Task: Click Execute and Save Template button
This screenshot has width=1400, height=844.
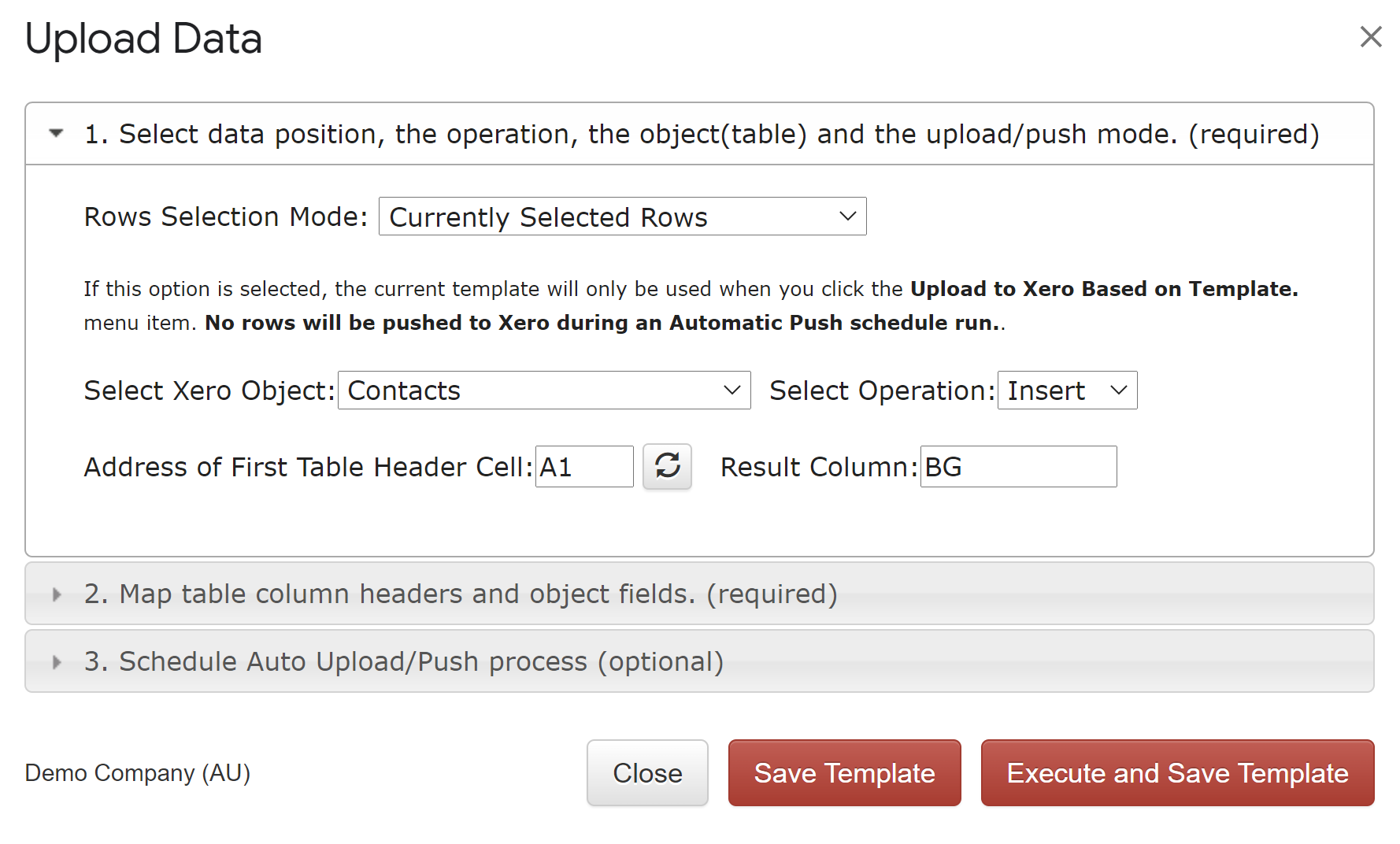Action: pos(1177,773)
